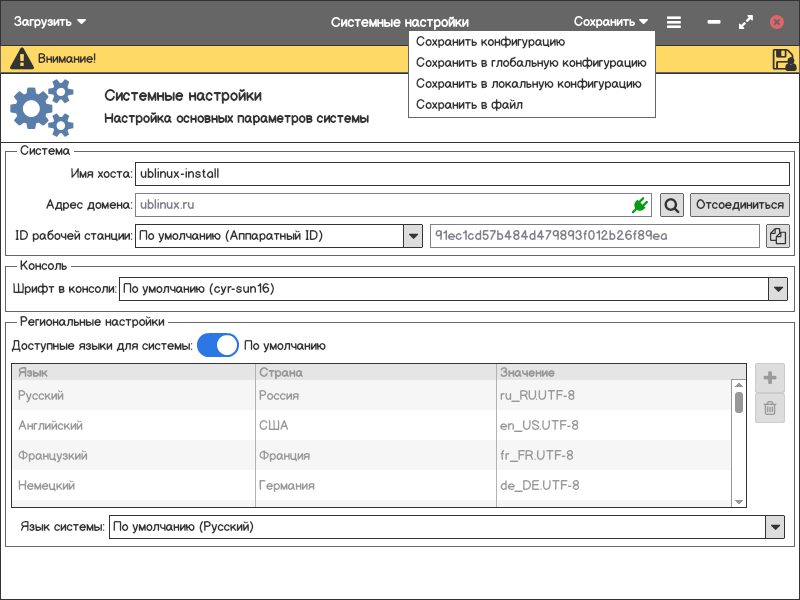This screenshot has width=800, height=600.
Task: Expand the workstation ID dropdown
Action: click(x=413, y=236)
